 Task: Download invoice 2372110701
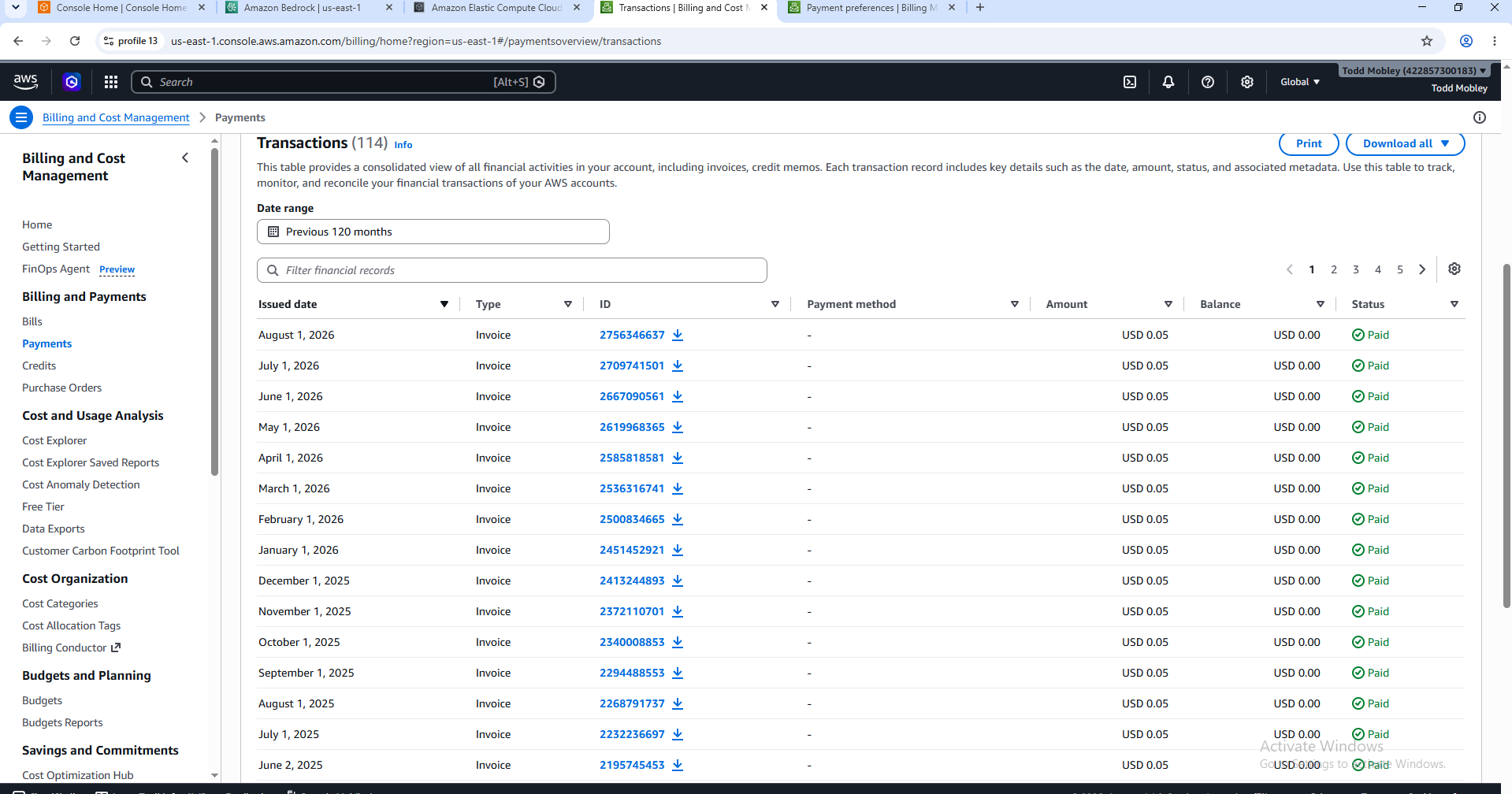point(678,611)
